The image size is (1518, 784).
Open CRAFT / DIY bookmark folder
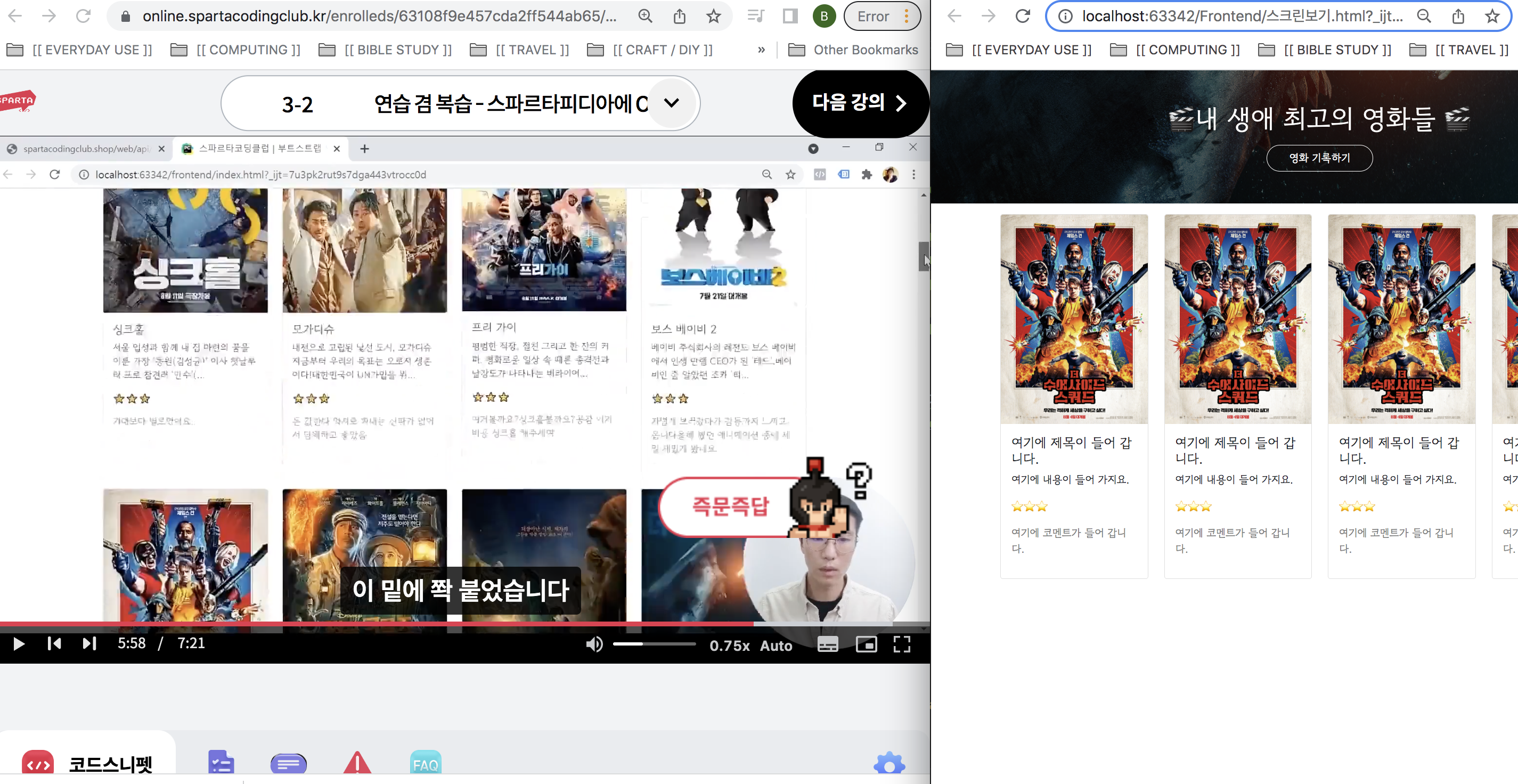[x=650, y=50]
